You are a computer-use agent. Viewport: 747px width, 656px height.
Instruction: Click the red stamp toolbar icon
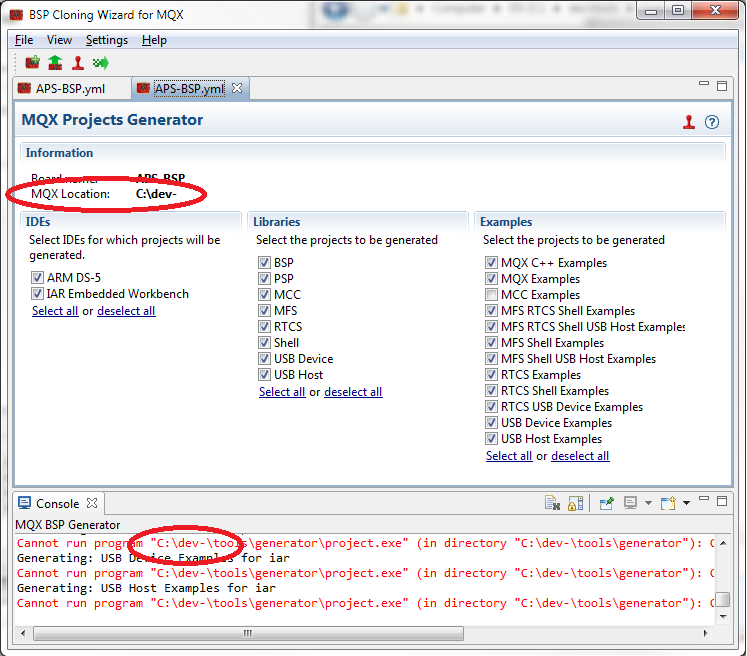point(78,62)
